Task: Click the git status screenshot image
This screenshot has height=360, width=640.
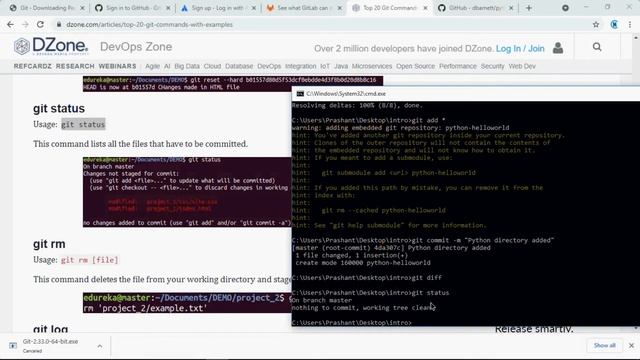Action: (x=187, y=192)
